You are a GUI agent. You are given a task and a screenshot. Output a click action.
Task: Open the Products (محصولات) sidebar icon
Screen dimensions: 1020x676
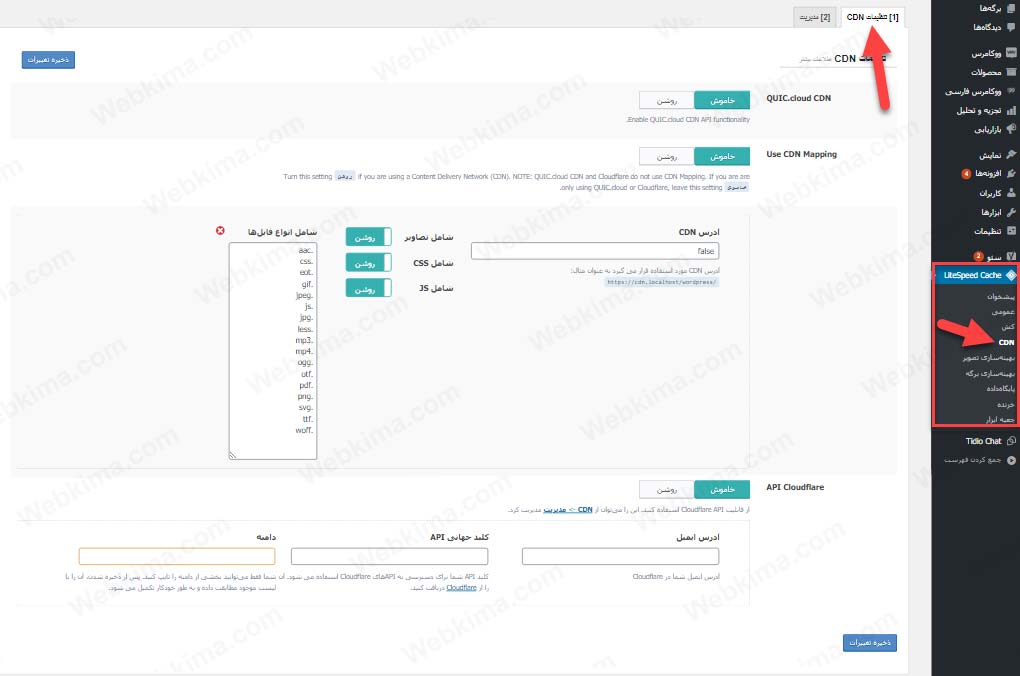click(x=1011, y=72)
